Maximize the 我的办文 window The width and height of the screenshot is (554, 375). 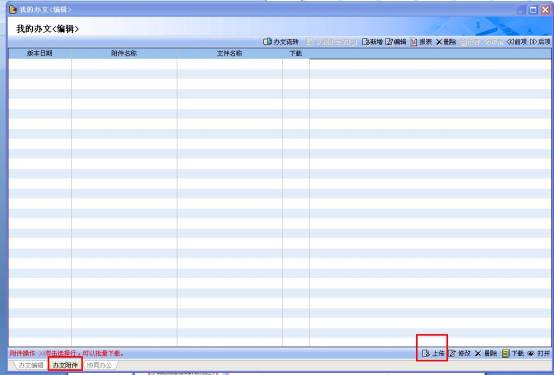coord(533,10)
